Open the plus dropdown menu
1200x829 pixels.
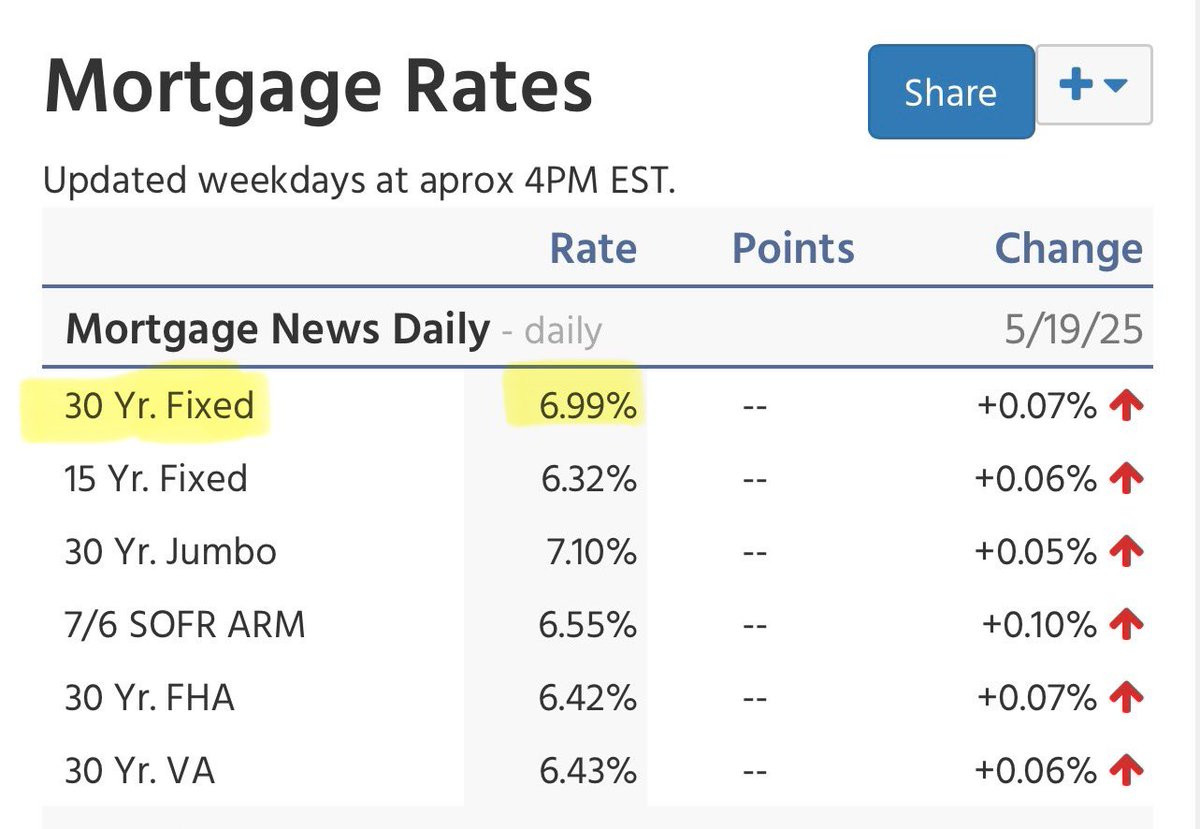pyautogui.click(x=1094, y=85)
